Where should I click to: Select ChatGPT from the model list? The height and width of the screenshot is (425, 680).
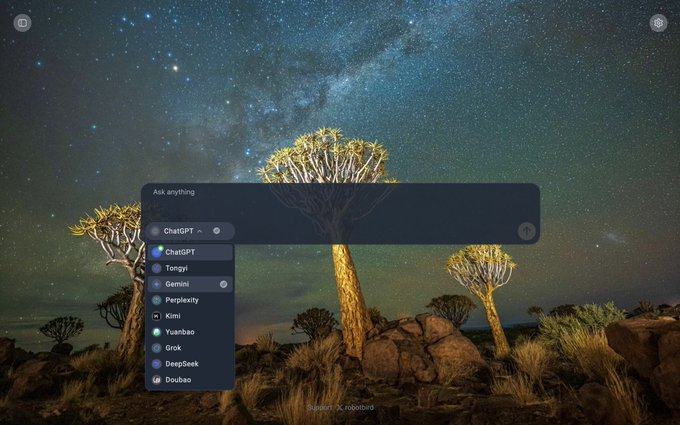190,252
